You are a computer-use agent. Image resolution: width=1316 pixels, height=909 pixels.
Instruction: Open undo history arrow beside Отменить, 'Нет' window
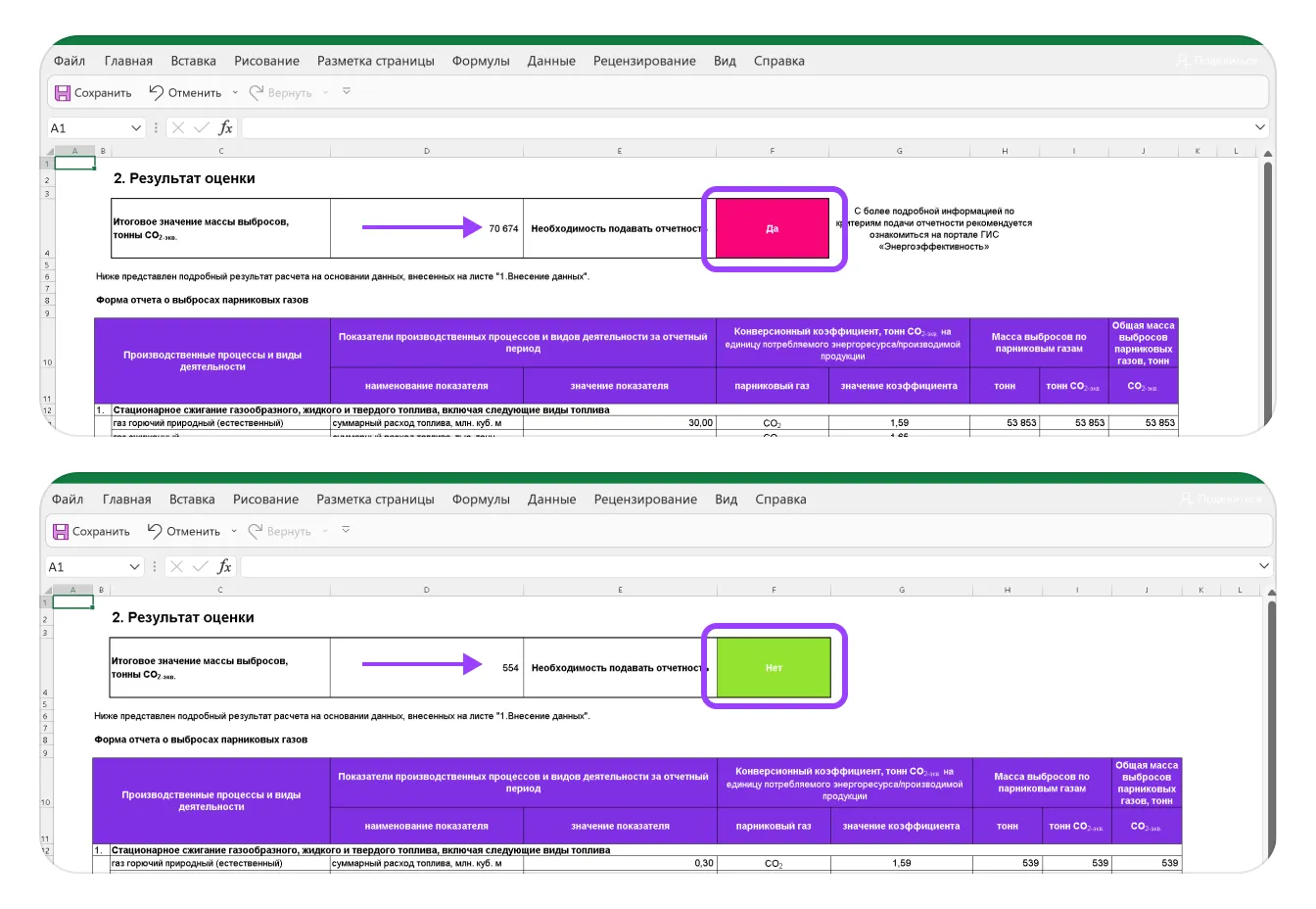tap(234, 532)
